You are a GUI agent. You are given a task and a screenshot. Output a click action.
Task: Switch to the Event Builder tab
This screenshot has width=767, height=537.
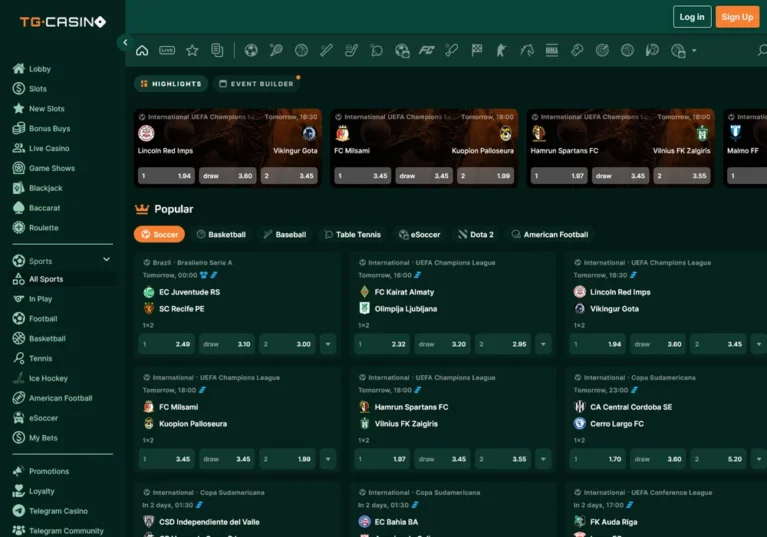click(257, 84)
